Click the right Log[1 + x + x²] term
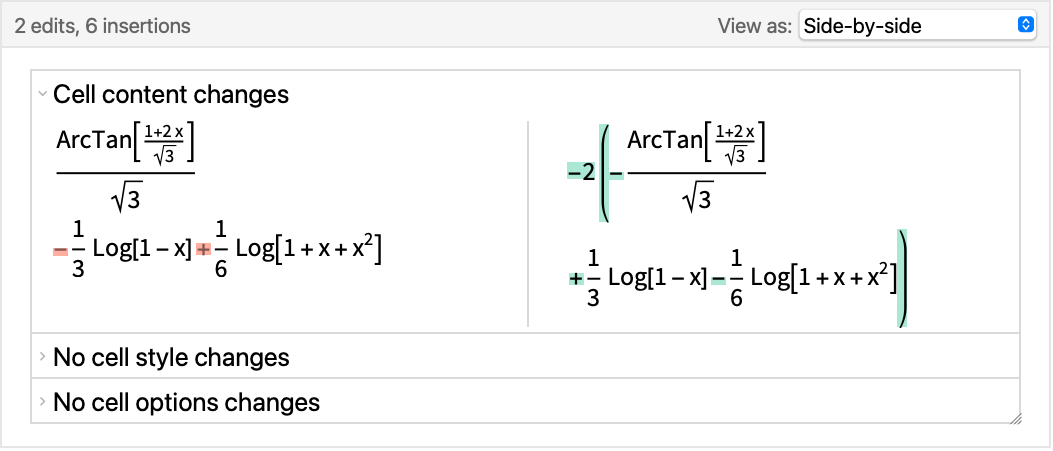Screen dimensions: 1053x451 [x=823, y=278]
